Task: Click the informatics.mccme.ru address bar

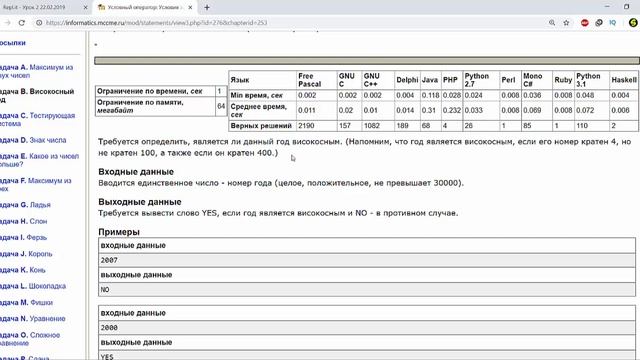Action: [x=156, y=23]
